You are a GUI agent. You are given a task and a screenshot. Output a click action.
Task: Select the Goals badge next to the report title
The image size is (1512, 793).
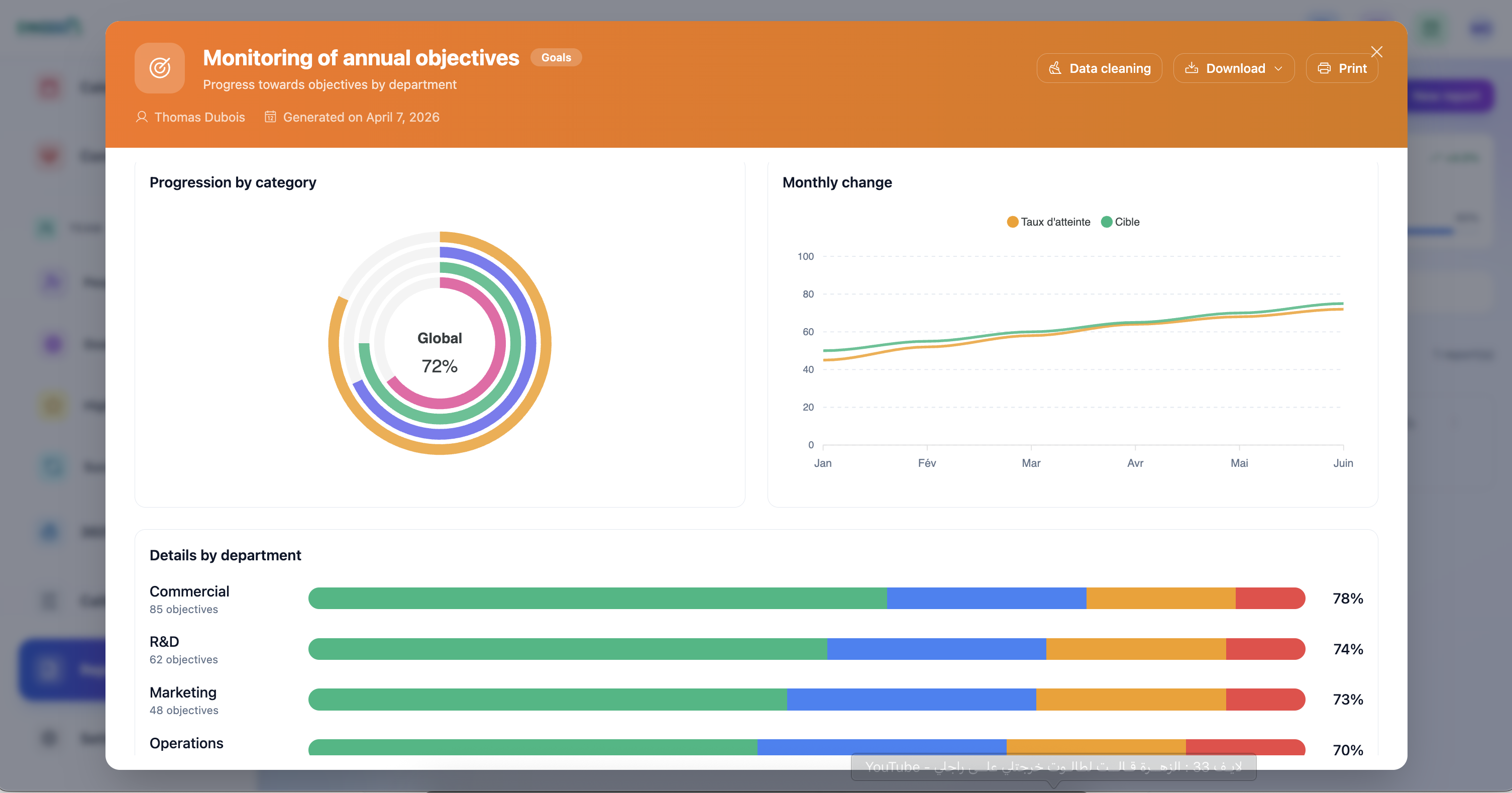555,57
